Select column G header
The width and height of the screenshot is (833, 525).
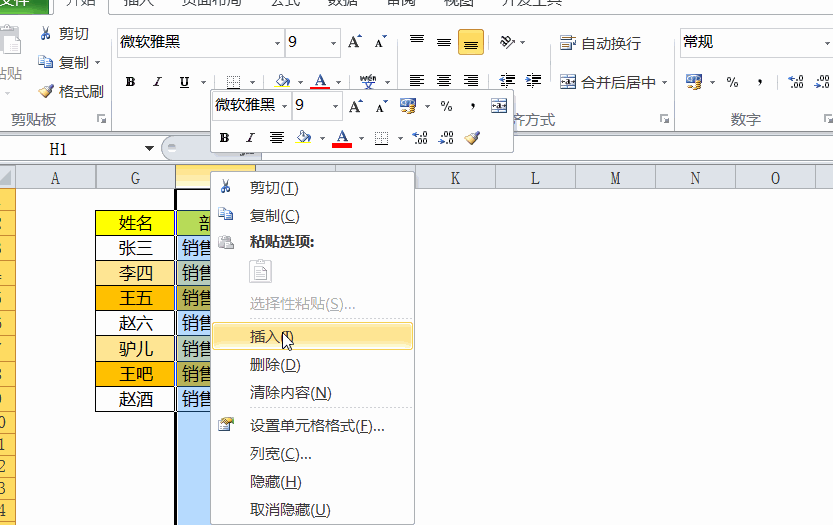(x=135, y=178)
